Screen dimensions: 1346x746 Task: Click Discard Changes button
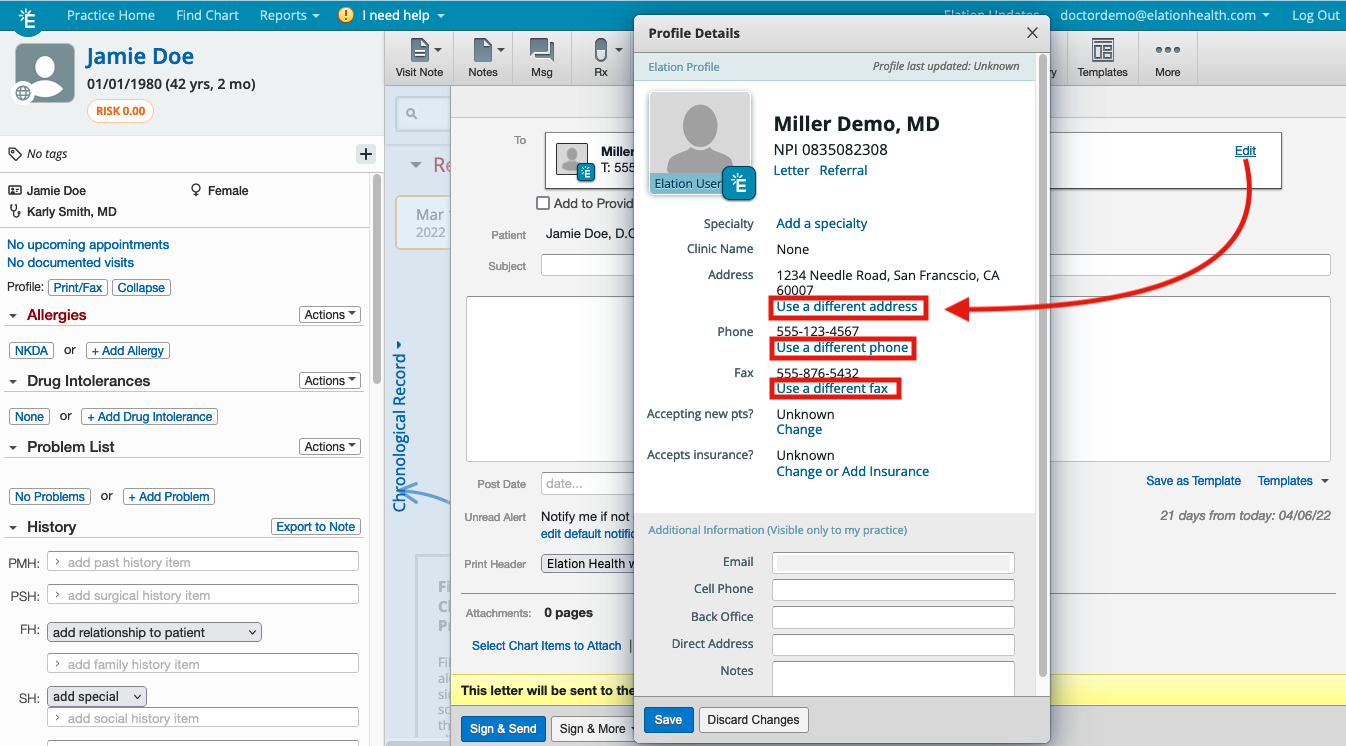(754, 720)
